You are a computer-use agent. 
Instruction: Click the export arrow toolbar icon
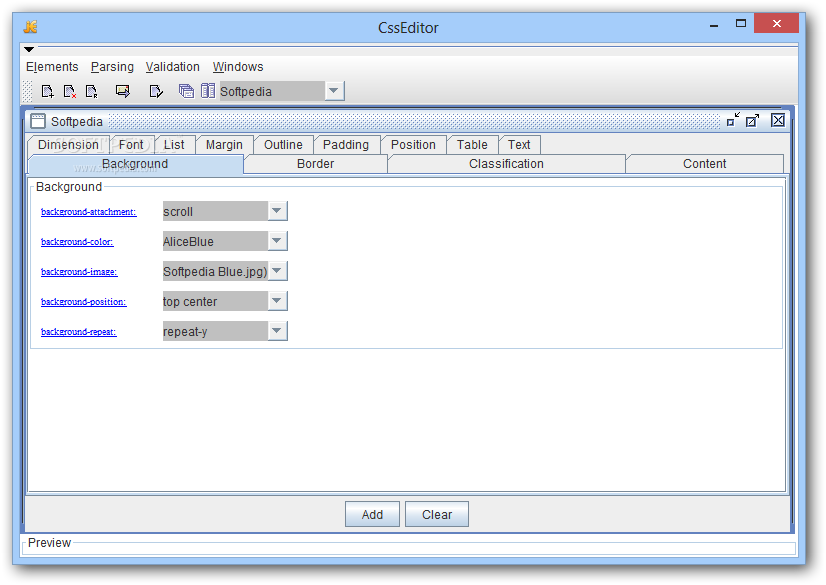click(123, 92)
